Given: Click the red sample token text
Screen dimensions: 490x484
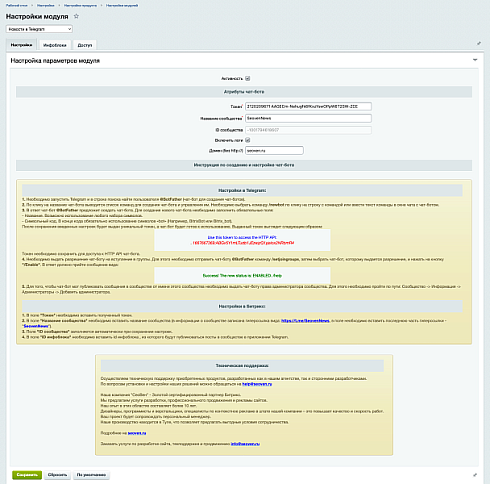Looking at the screenshot, I should (243, 243).
